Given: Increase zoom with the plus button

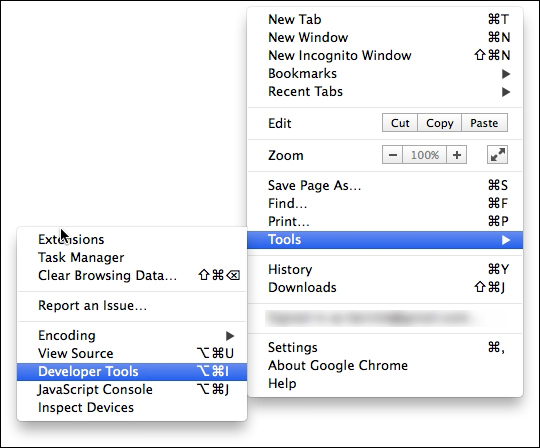Looking at the screenshot, I should pyautogui.click(x=457, y=155).
